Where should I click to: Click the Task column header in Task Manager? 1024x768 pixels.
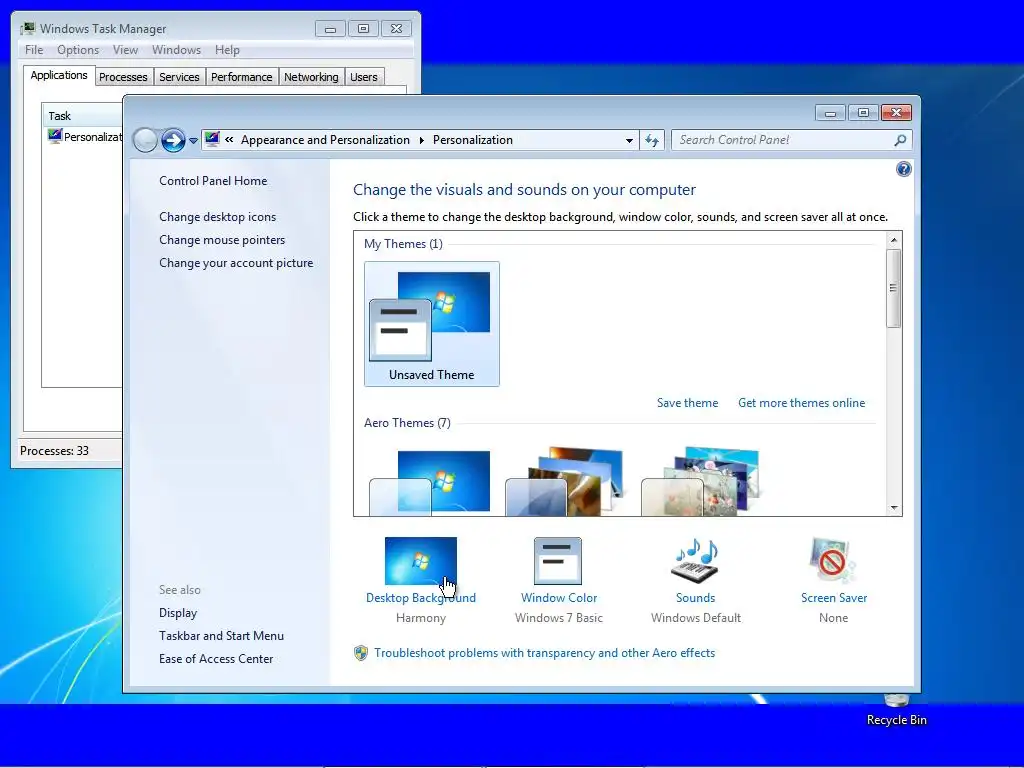click(82, 116)
